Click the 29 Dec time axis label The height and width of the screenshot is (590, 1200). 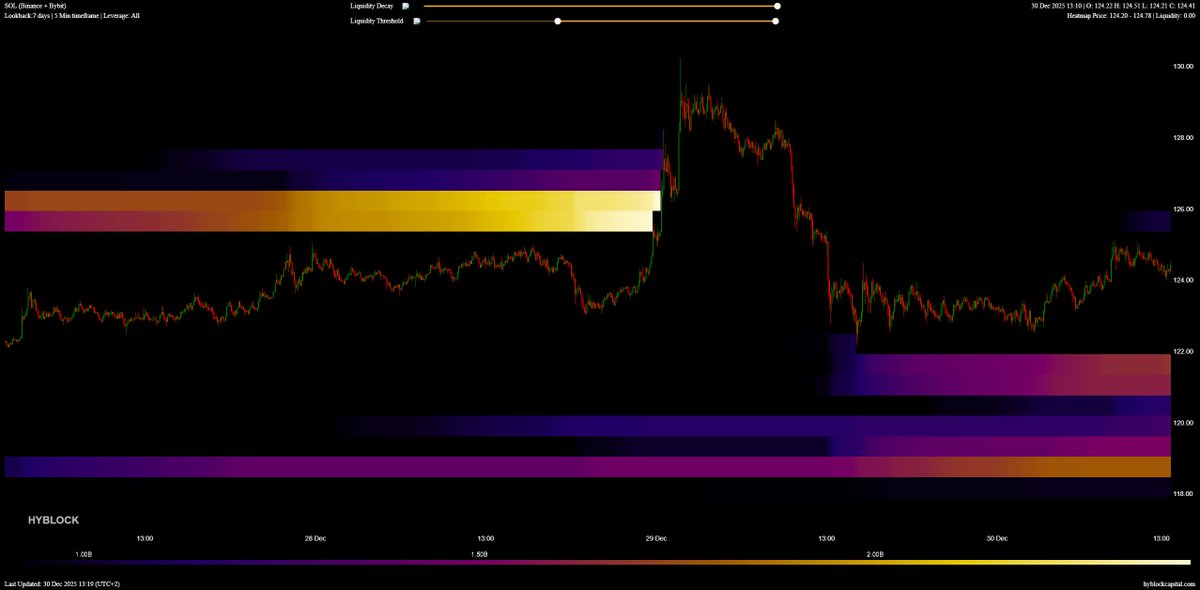(x=656, y=538)
